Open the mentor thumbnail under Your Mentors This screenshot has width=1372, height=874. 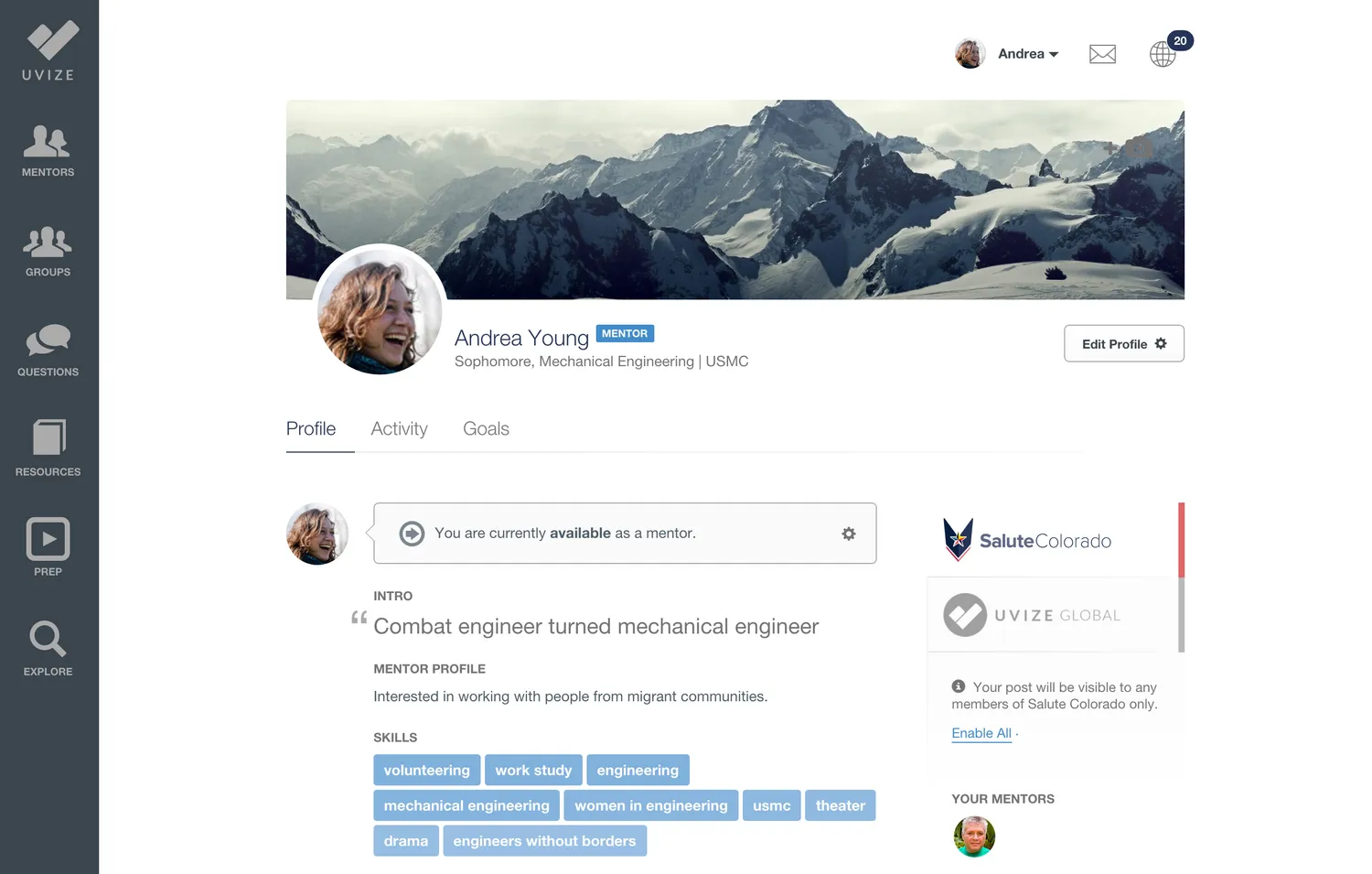[974, 836]
